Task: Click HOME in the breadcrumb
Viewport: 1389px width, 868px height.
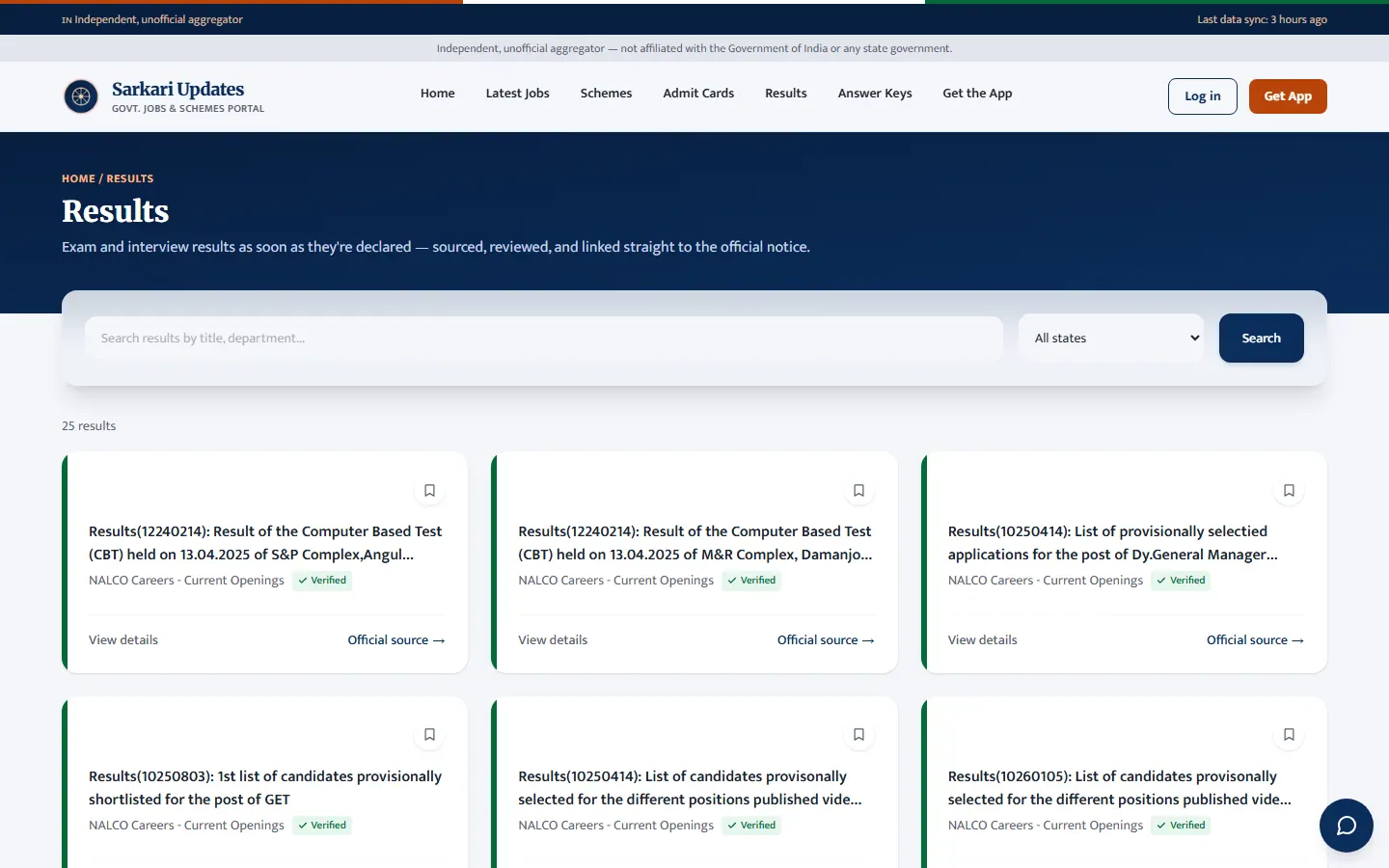Action: click(x=78, y=178)
